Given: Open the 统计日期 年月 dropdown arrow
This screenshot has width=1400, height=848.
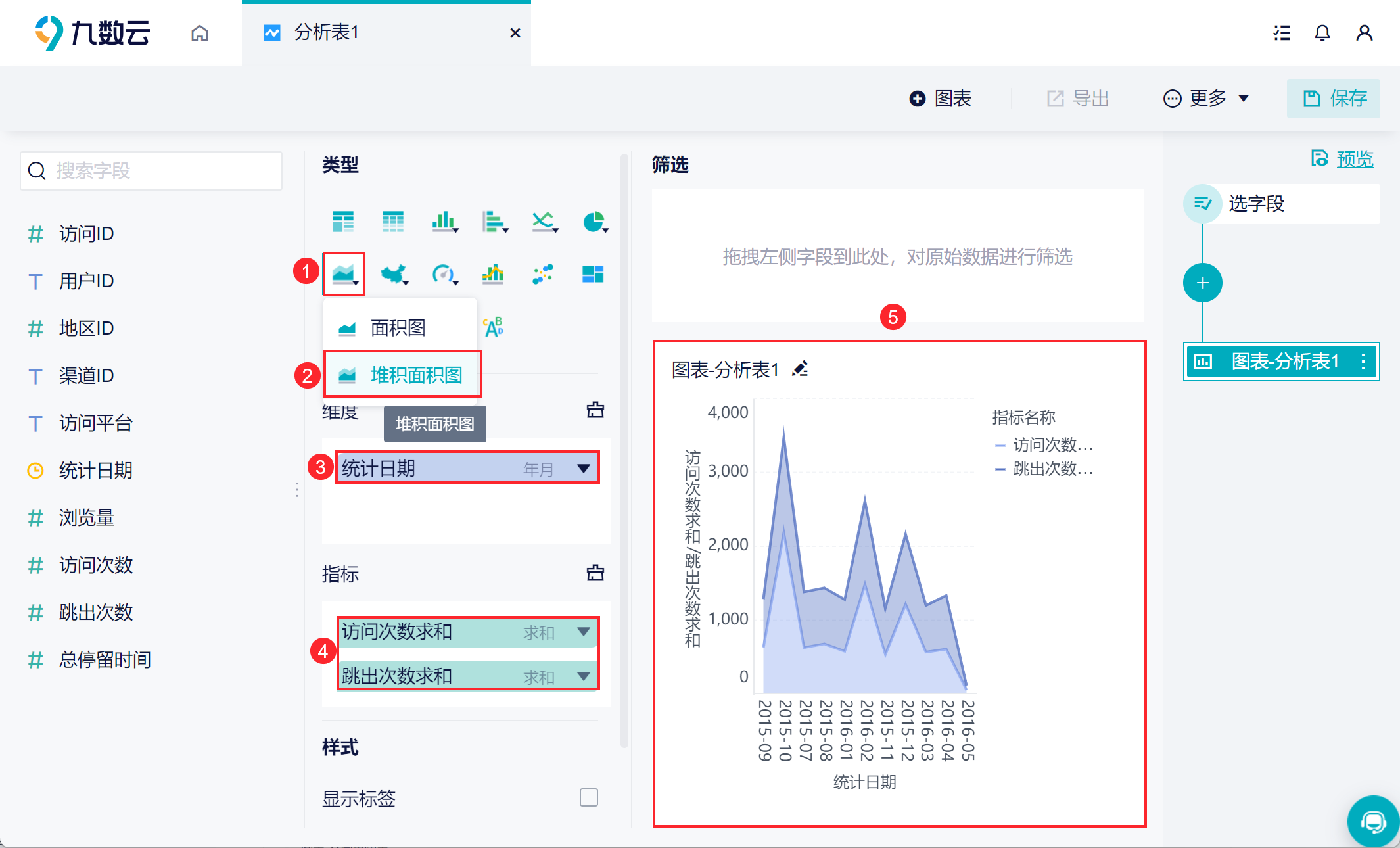Looking at the screenshot, I should click(583, 468).
